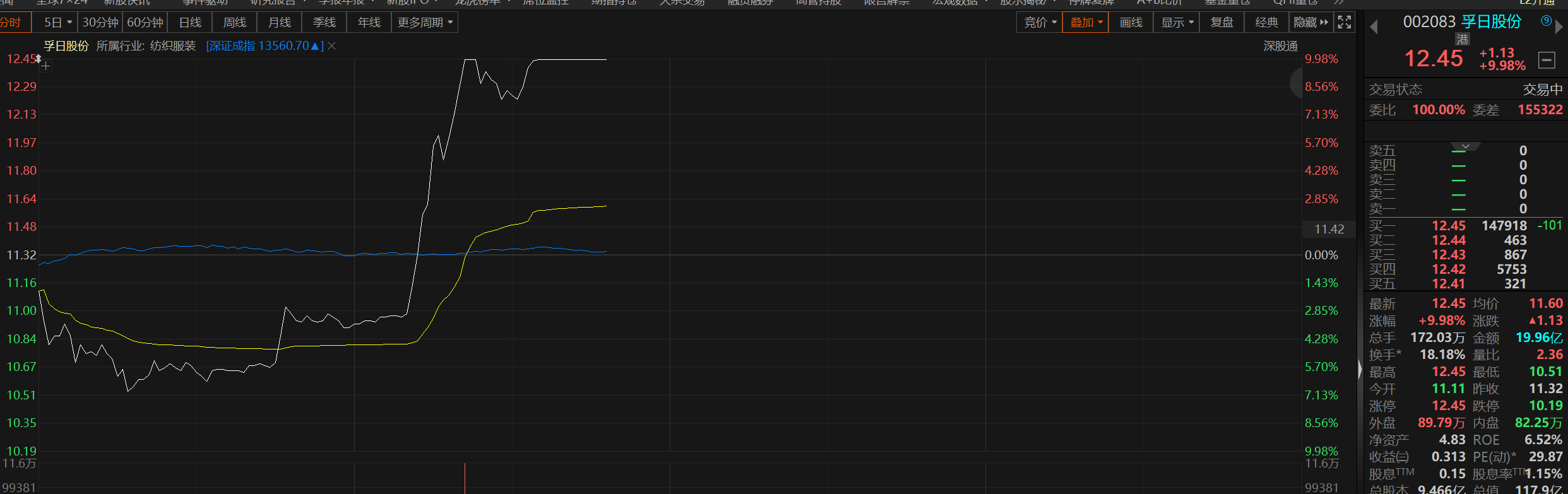Click the 量比 2.36 value
Viewport: 1568px width, 494px height.
(1550, 355)
